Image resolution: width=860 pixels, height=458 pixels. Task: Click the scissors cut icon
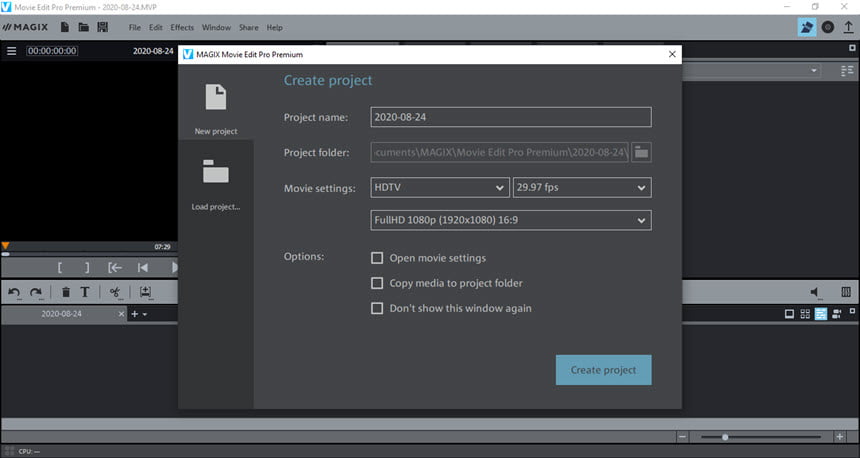pyautogui.click(x=115, y=292)
